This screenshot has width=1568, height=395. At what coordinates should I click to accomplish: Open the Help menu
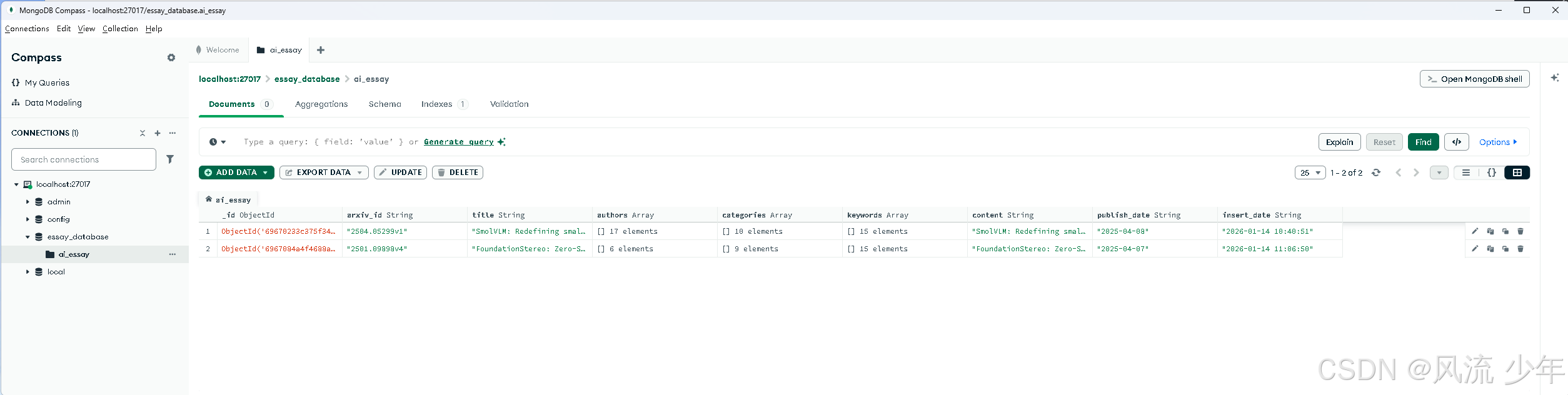[154, 29]
